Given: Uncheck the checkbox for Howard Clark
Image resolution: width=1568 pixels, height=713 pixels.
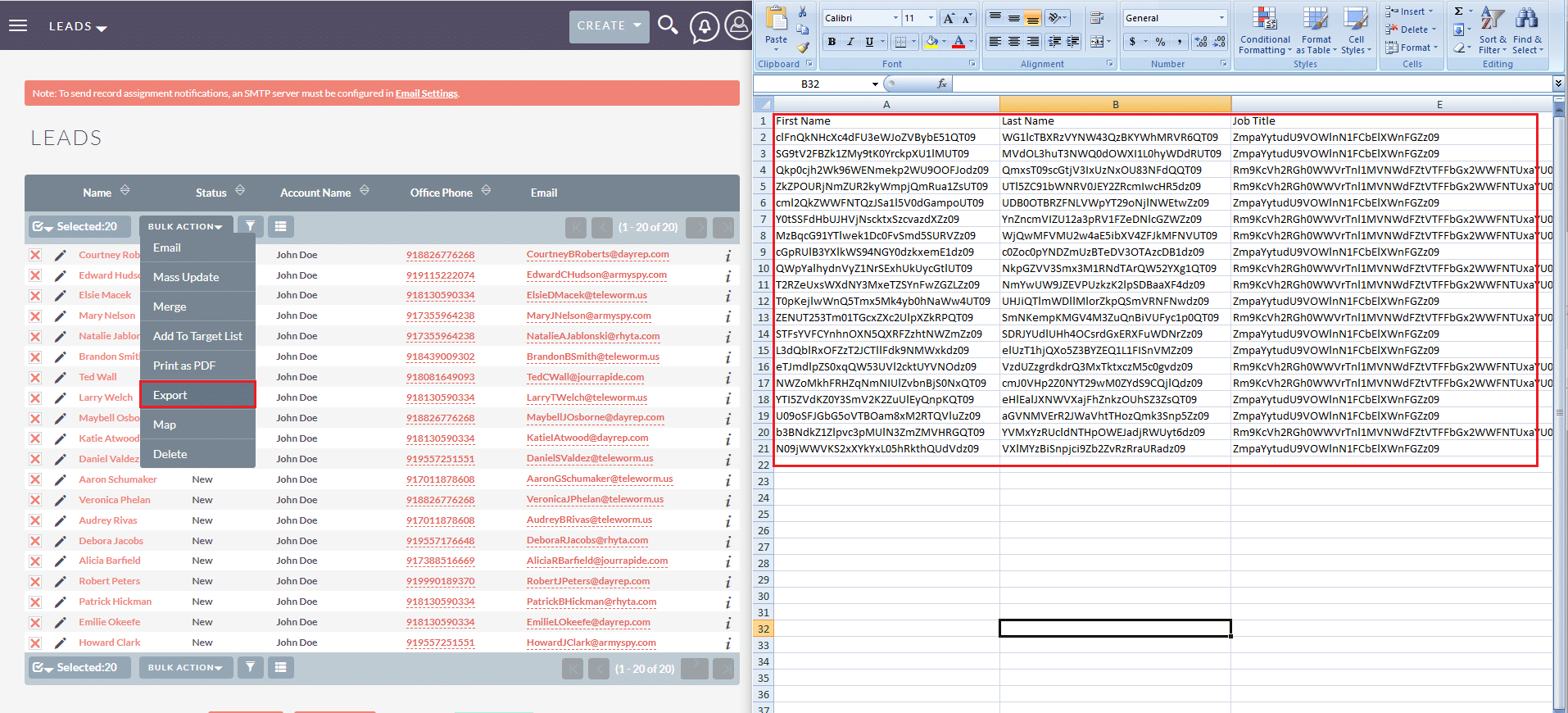Looking at the screenshot, I should click(x=35, y=643).
